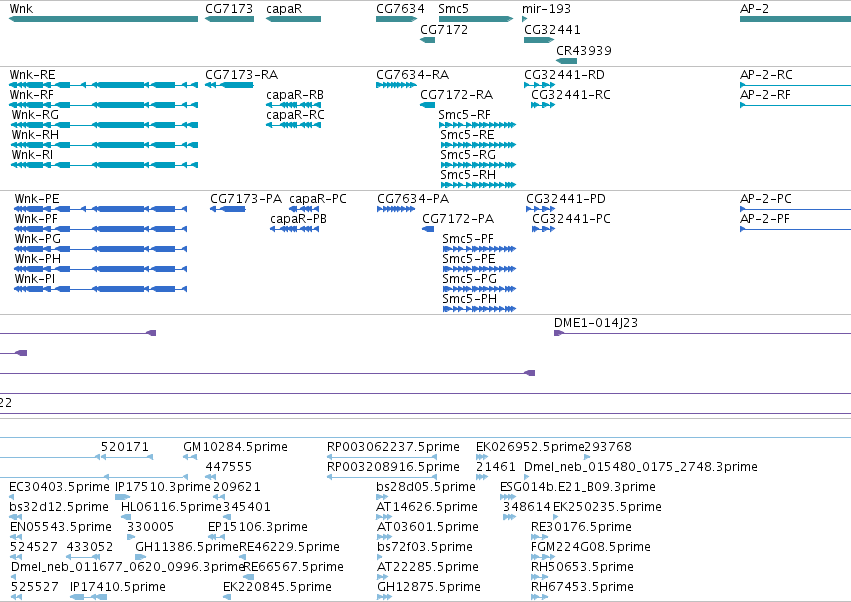
Task: Select the Wnk-PI protein label
Action: (35, 279)
